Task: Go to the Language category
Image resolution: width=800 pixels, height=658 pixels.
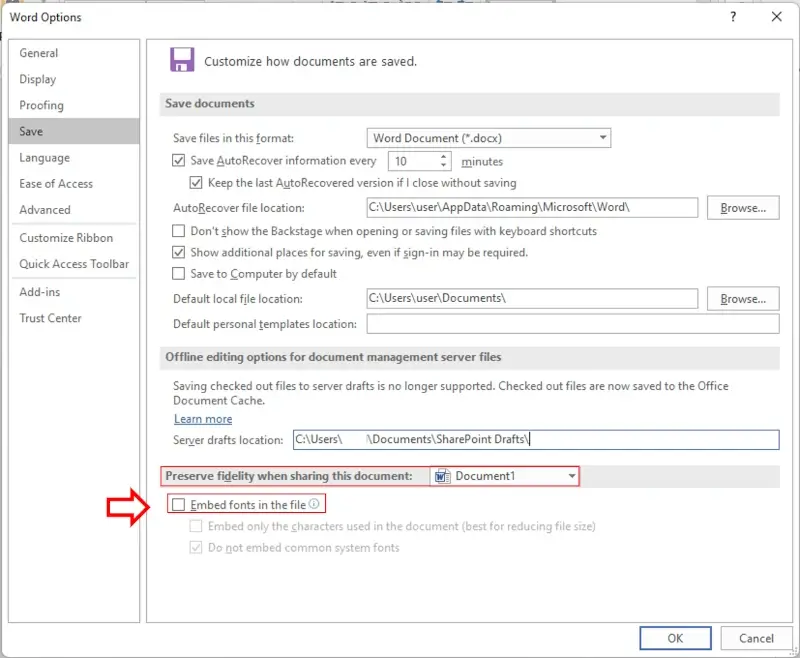Action: pos(74,158)
